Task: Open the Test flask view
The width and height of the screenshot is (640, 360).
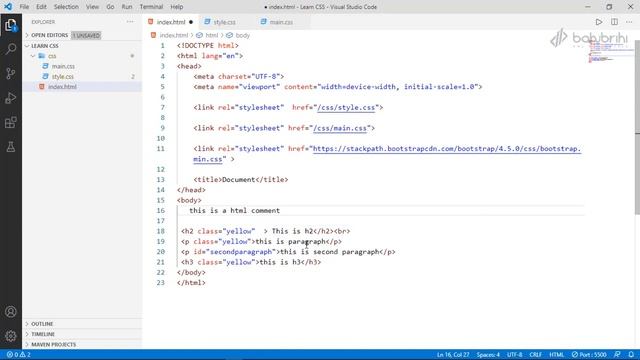Action: click(11, 147)
